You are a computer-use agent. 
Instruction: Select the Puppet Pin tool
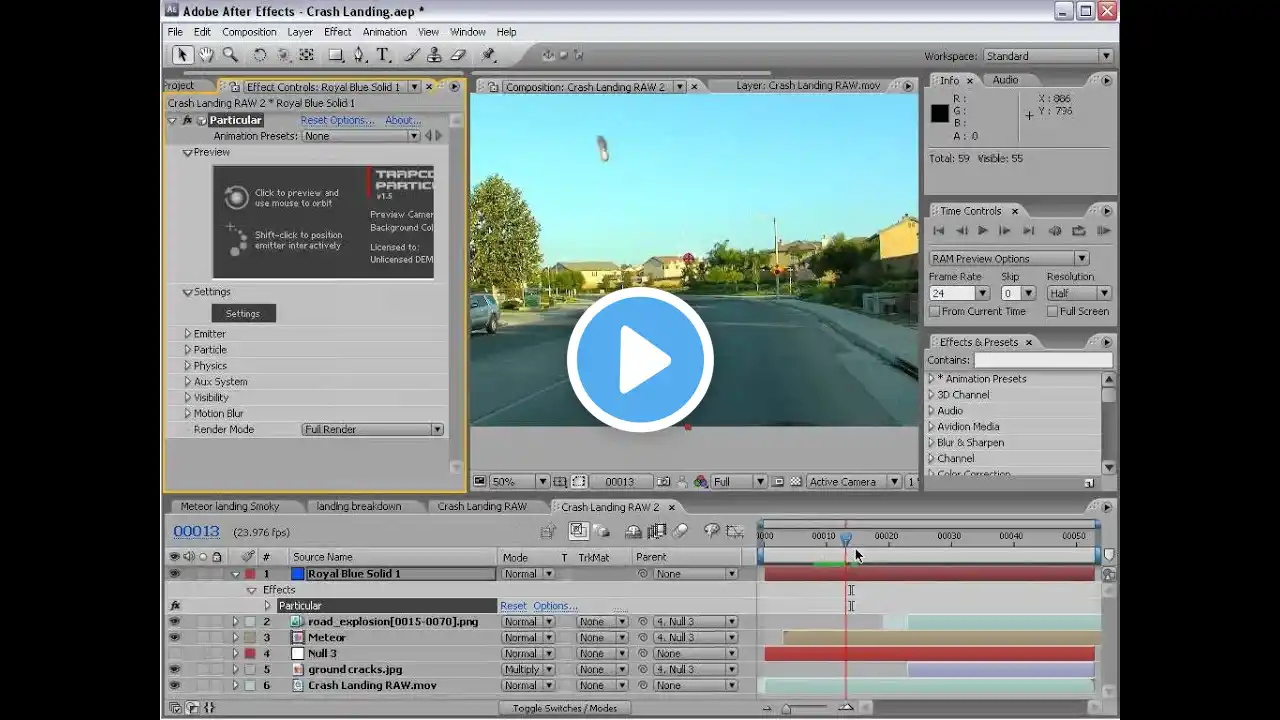click(489, 56)
